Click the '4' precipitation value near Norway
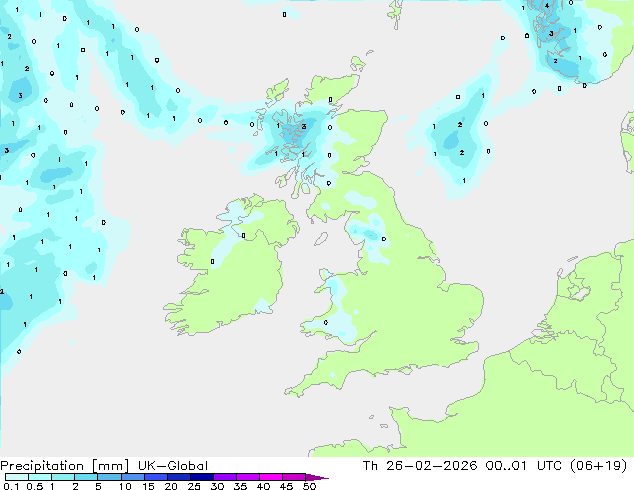The height and width of the screenshot is (490, 634). [x=547, y=6]
